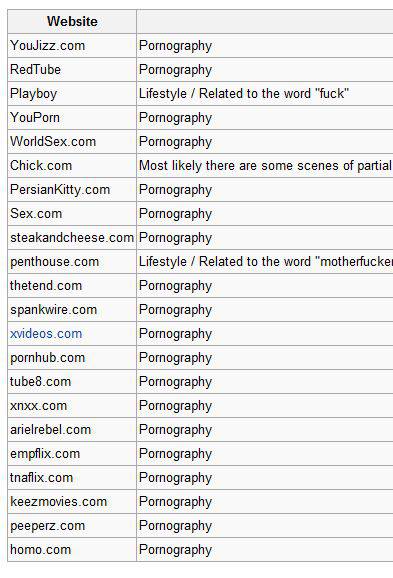Select the steakandcheese.com cell
393x578 pixels.
(72, 238)
